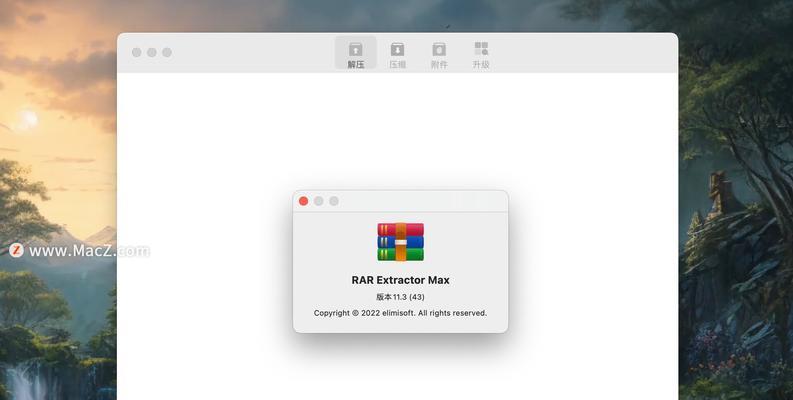Click the 'Copyright © 2022 elimisoft' line

point(401,313)
